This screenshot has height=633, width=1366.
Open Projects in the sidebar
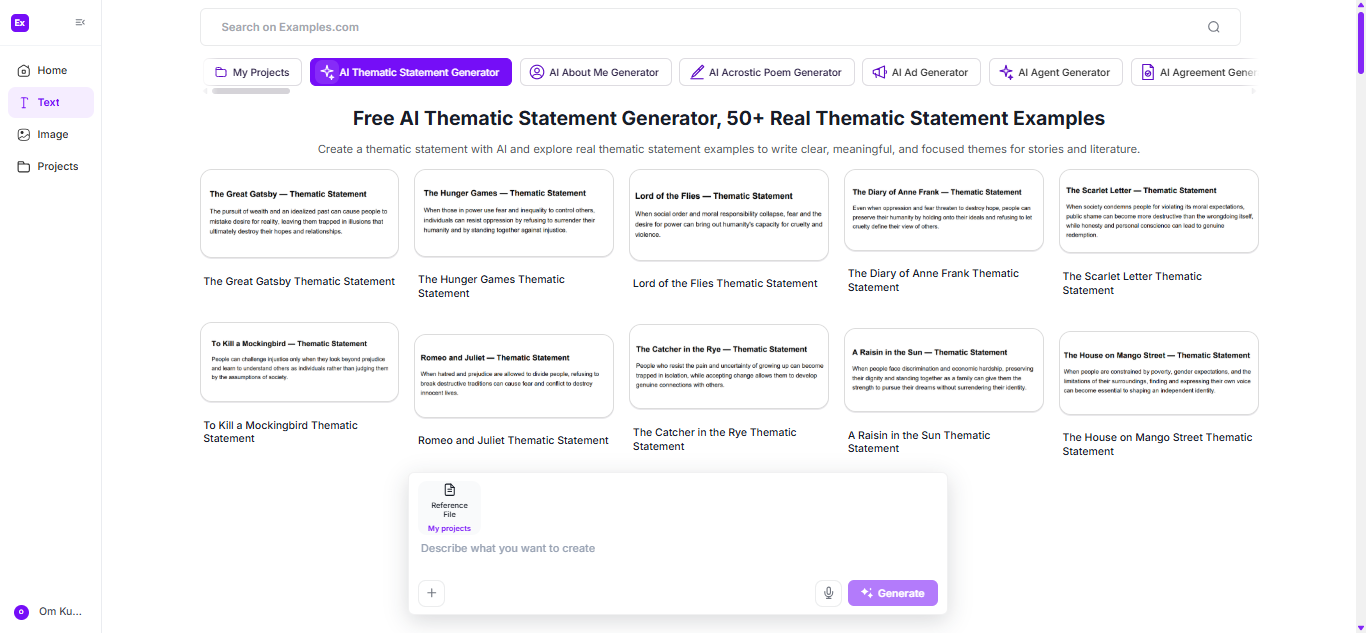pos(51,166)
